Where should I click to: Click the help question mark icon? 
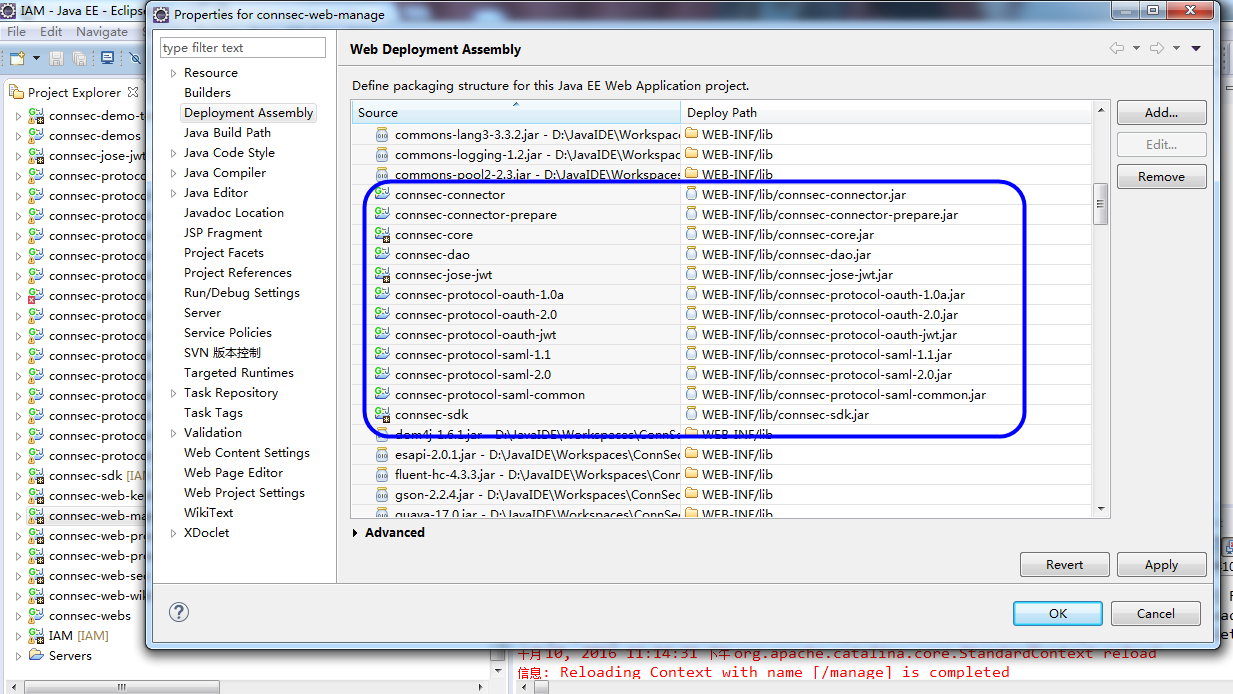tap(179, 612)
